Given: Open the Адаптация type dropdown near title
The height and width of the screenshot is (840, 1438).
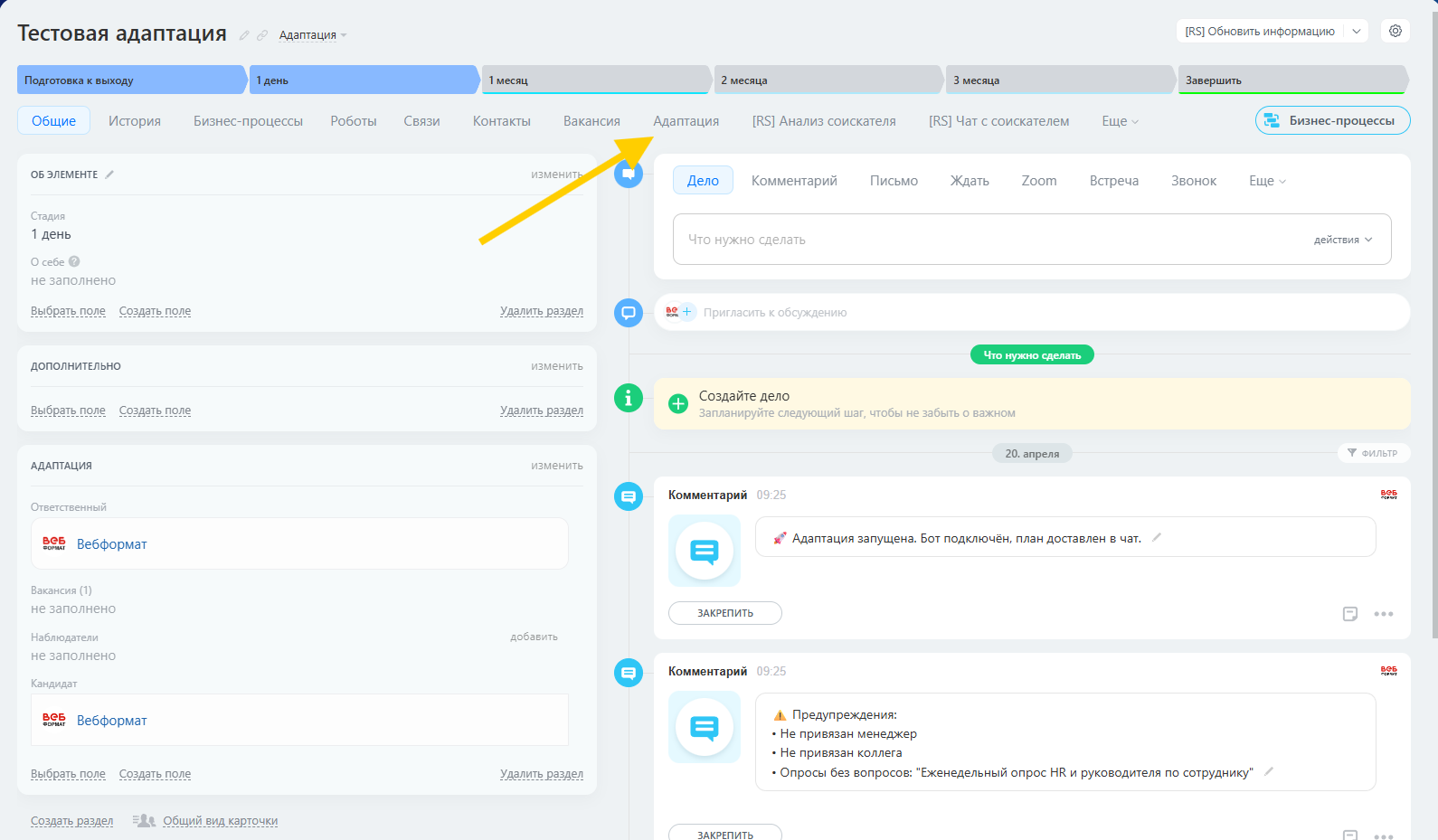Looking at the screenshot, I should point(313,35).
